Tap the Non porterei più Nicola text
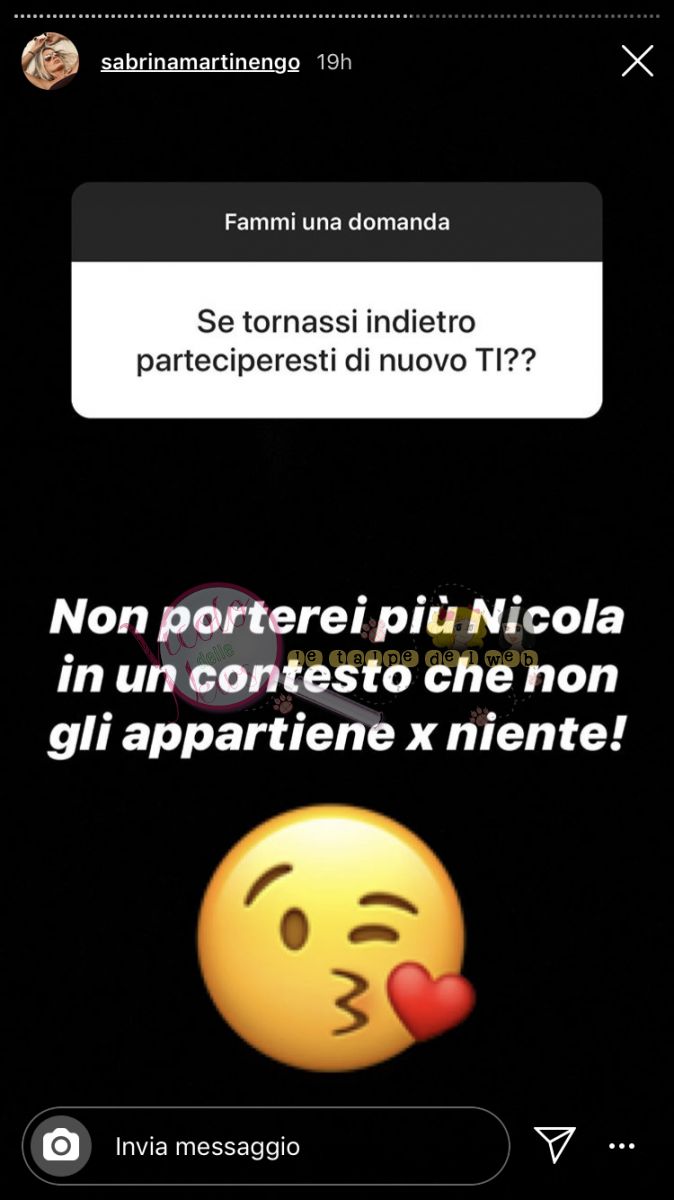The height and width of the screenshot is (1200, 674). pyautogui.click(x=337, y=619)
